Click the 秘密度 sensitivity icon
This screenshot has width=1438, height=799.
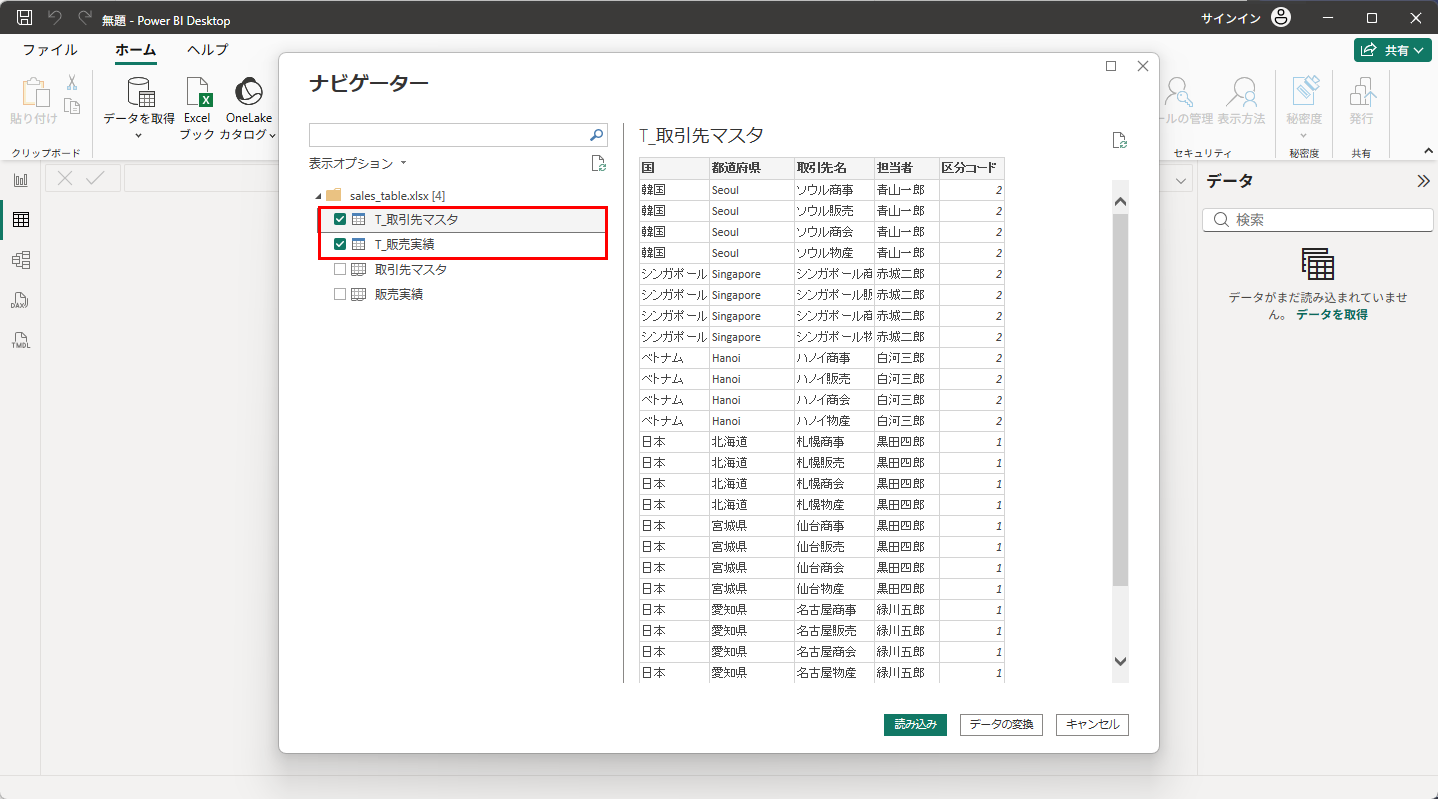click(1304, 92)
